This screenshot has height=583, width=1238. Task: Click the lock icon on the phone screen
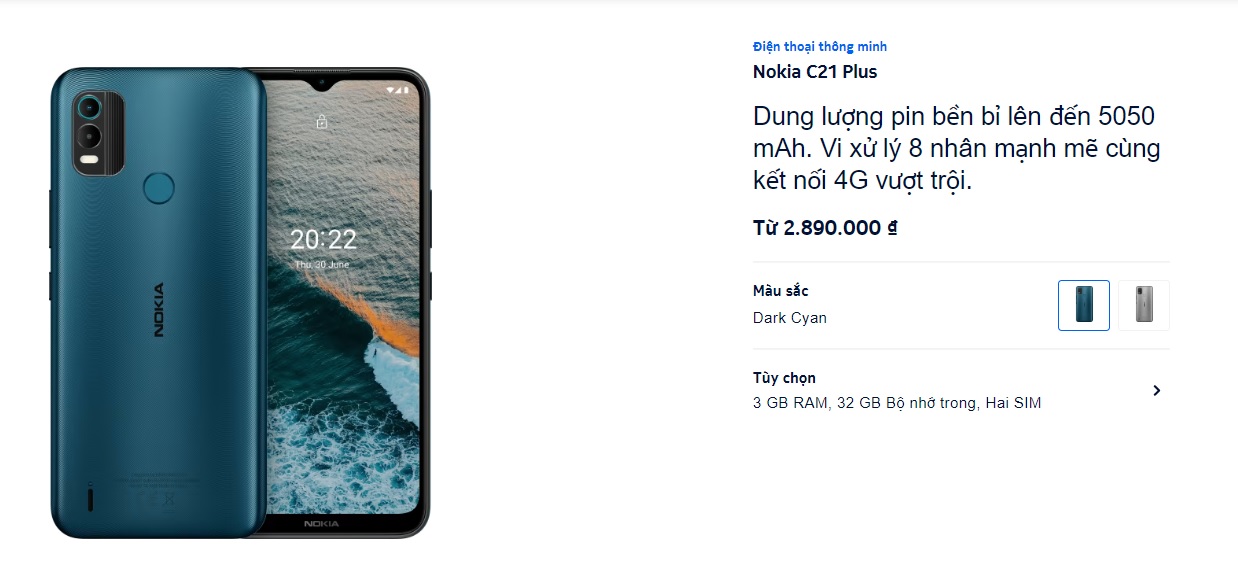(x=321, y=122)
